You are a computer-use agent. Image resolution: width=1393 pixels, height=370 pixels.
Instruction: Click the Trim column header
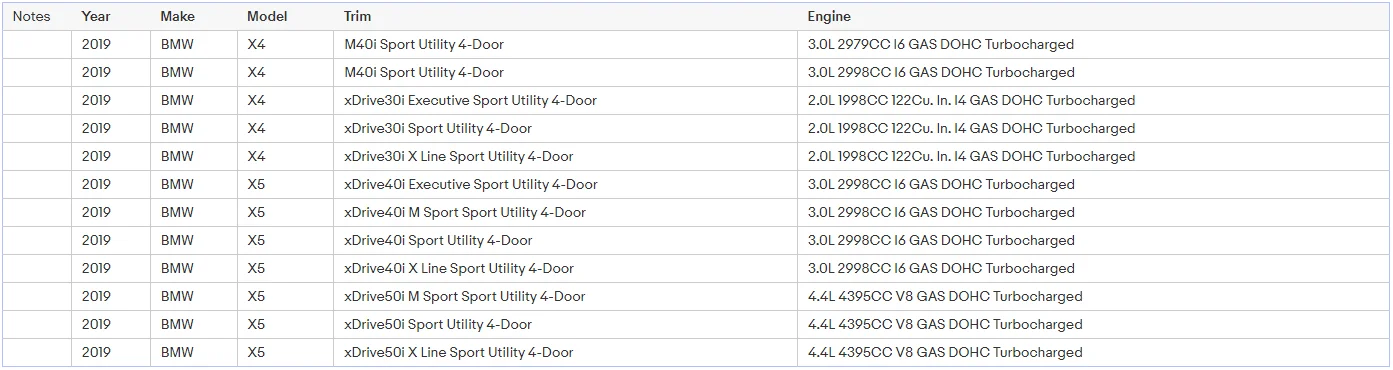[357, 17]
